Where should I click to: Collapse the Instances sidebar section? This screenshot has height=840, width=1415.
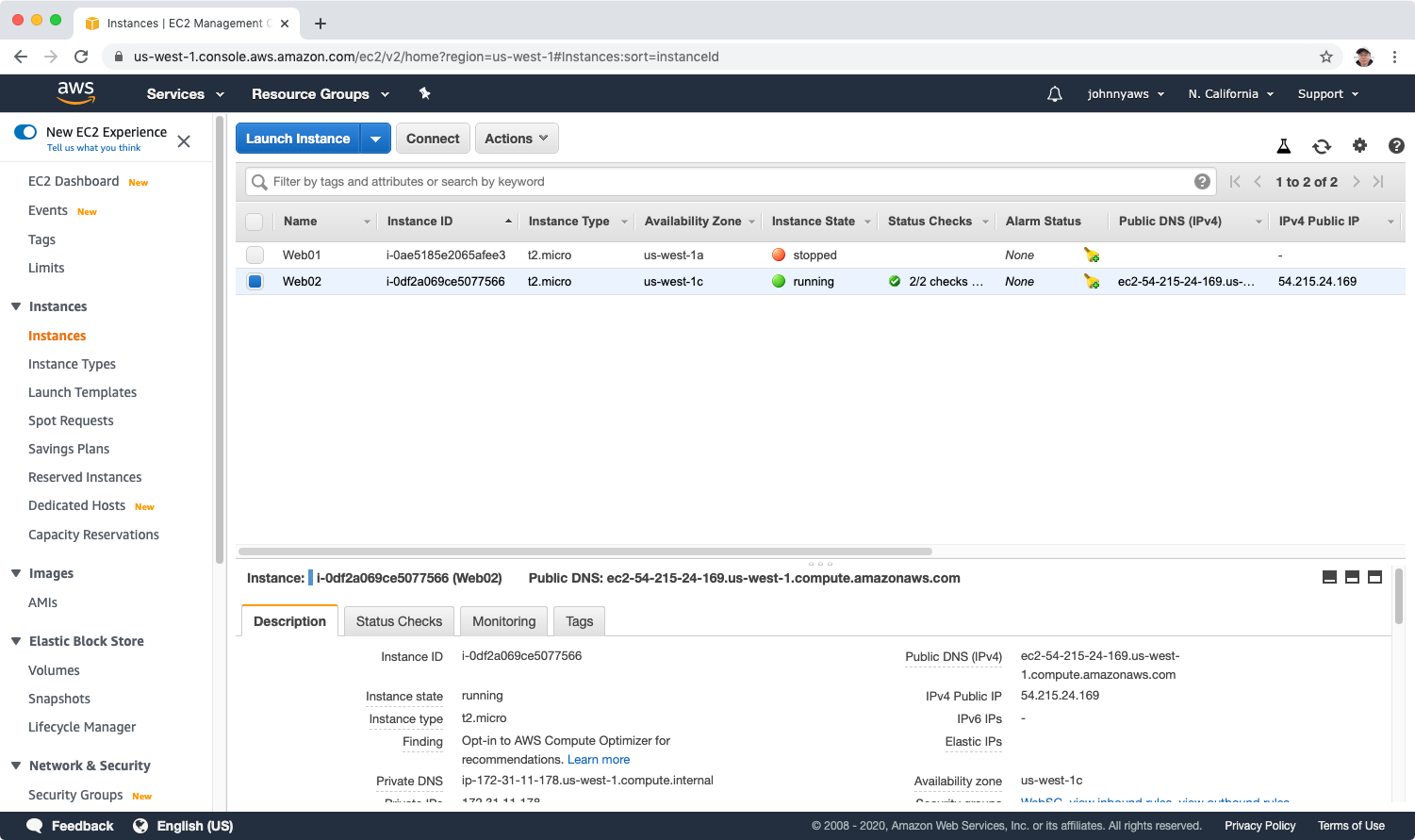(x=16, y=306)
